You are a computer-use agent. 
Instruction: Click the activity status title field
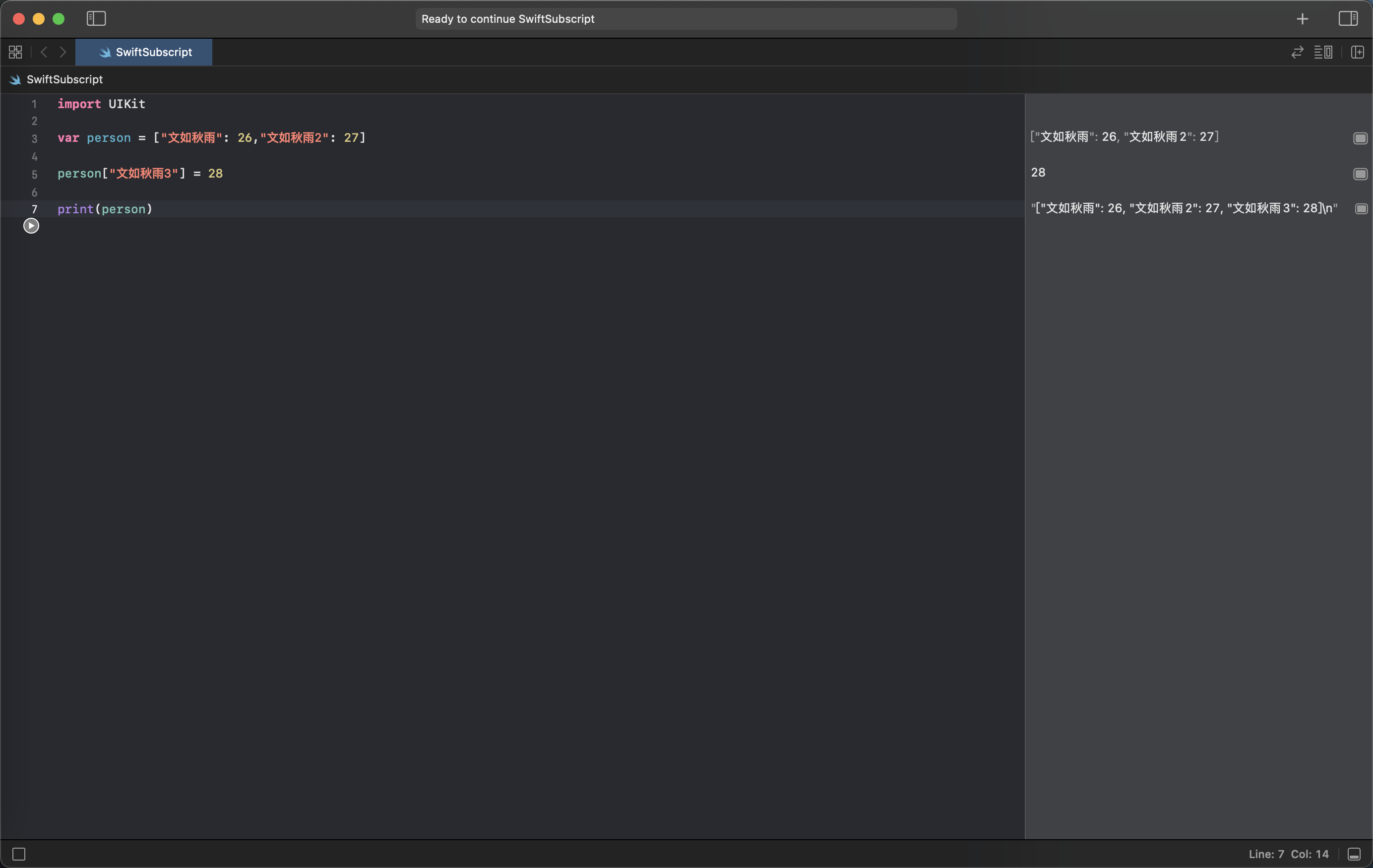[x=686, y=19]
